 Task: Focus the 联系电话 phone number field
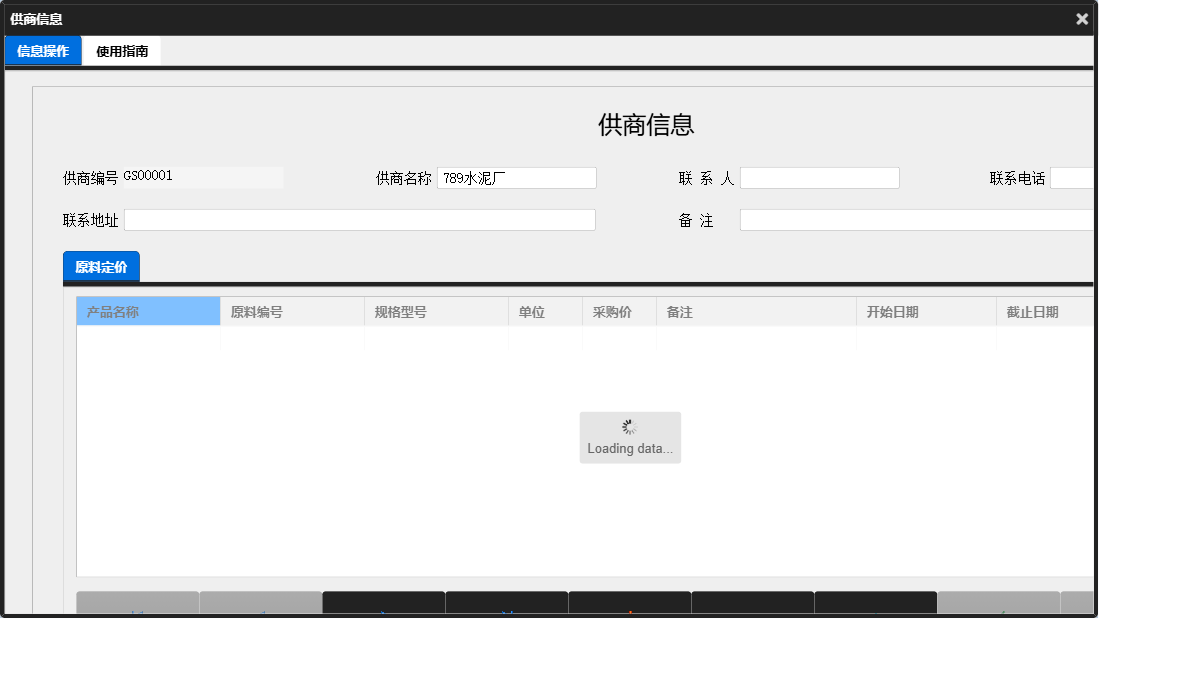point(1075,177)
